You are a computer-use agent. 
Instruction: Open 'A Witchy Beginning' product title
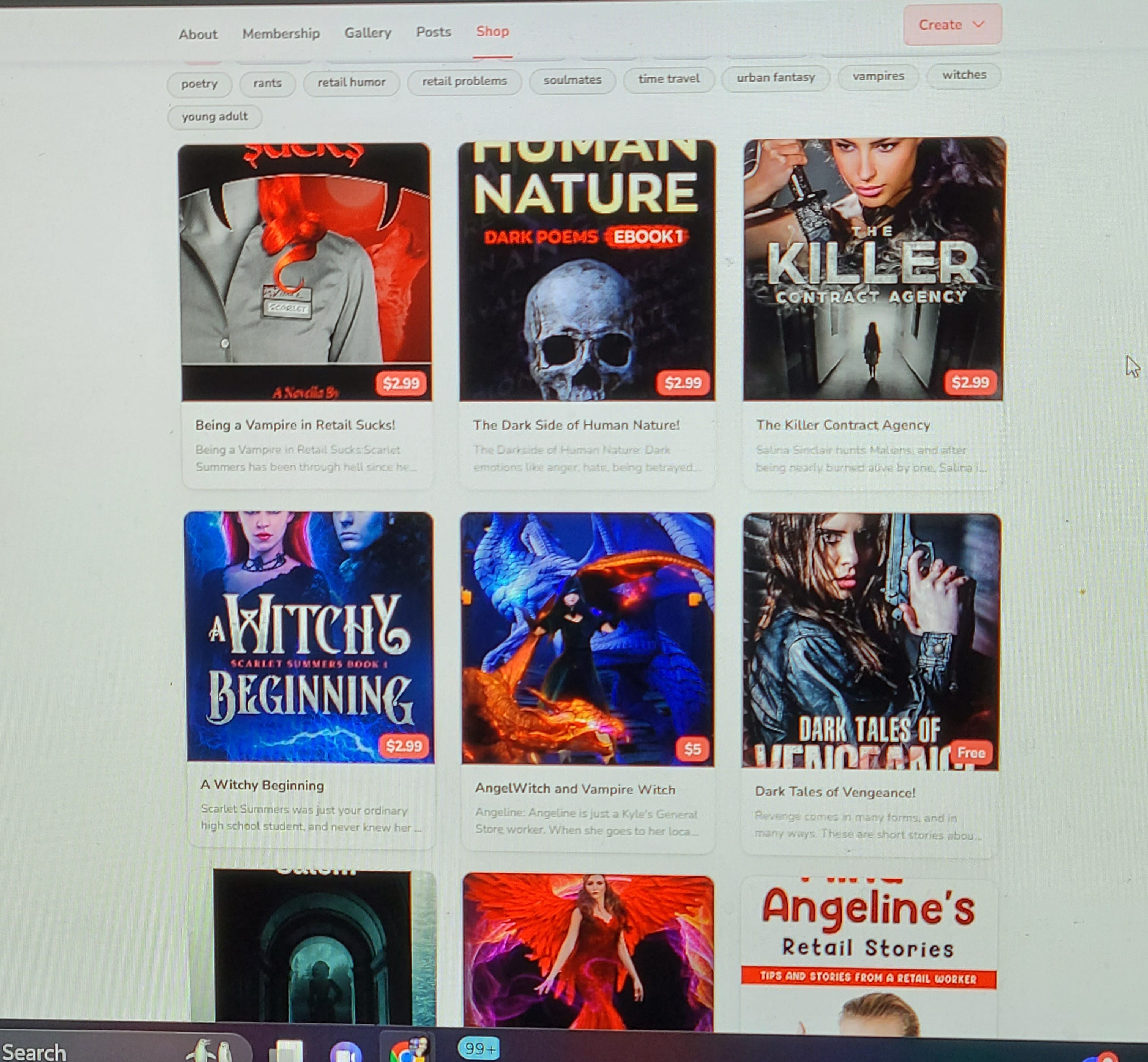(x=262, y=785)
